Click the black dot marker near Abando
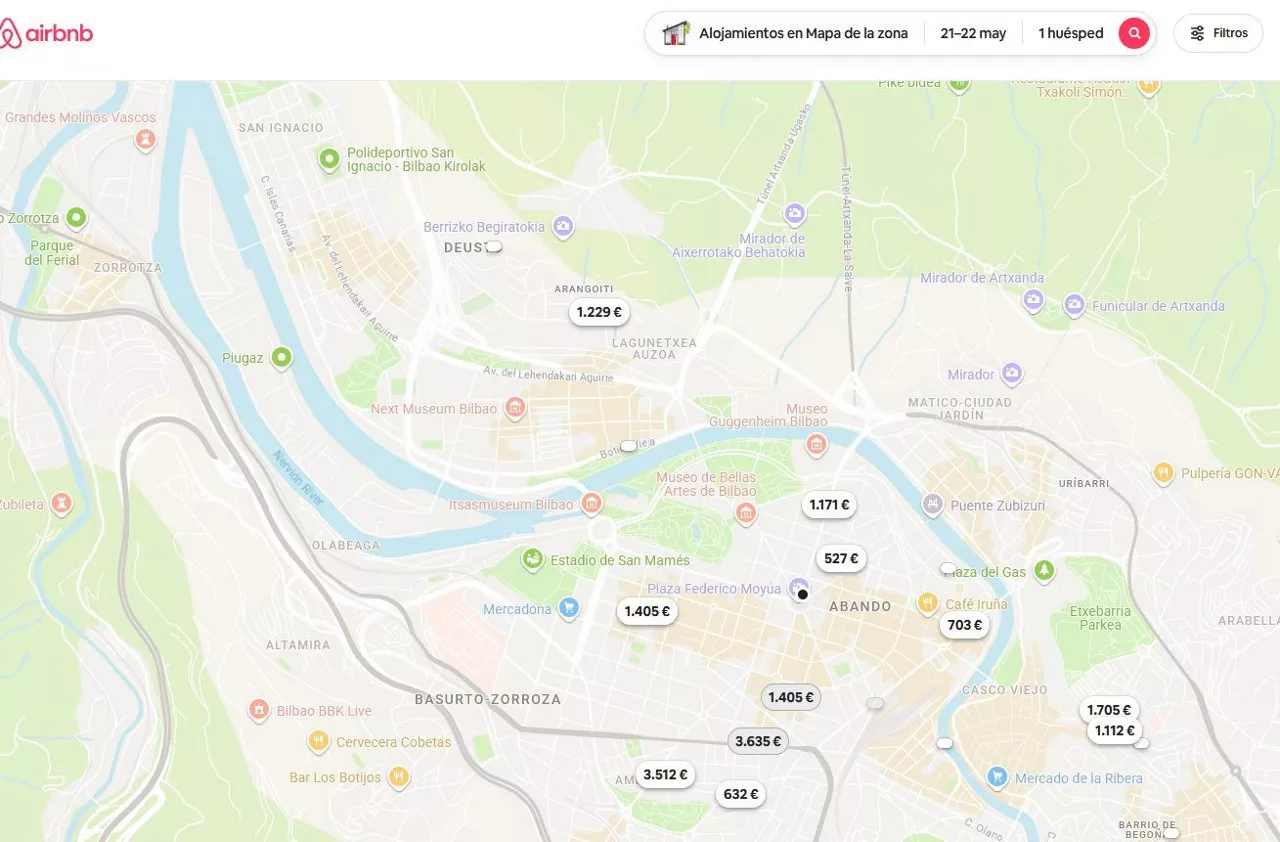Screen dimensions: 1280x842 [x=802, y=594]
